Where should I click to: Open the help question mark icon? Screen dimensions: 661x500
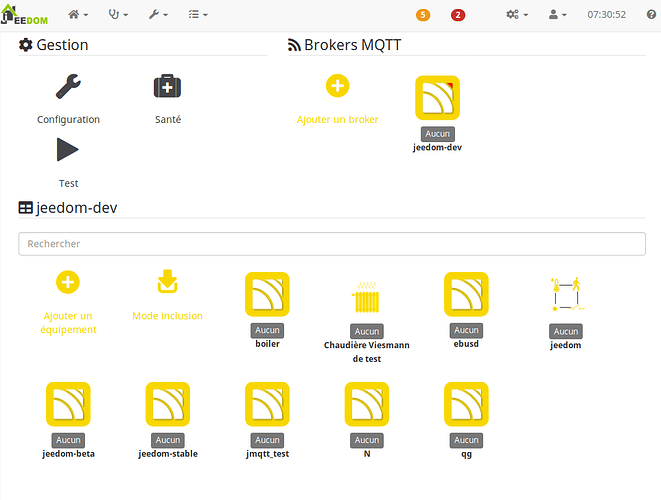click(x=651, y=15)
